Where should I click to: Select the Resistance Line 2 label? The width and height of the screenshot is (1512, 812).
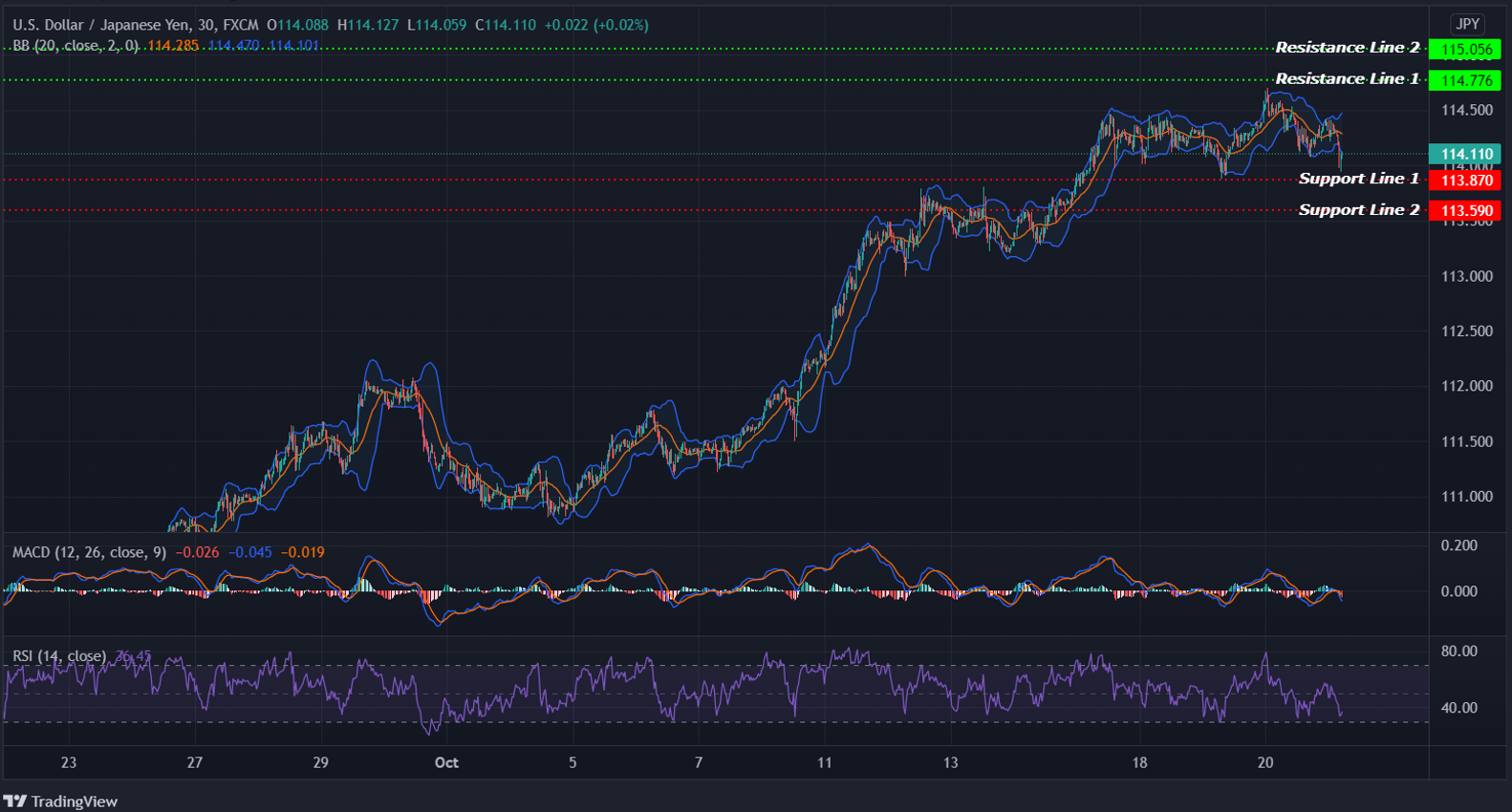click(x=1348, y=48)
